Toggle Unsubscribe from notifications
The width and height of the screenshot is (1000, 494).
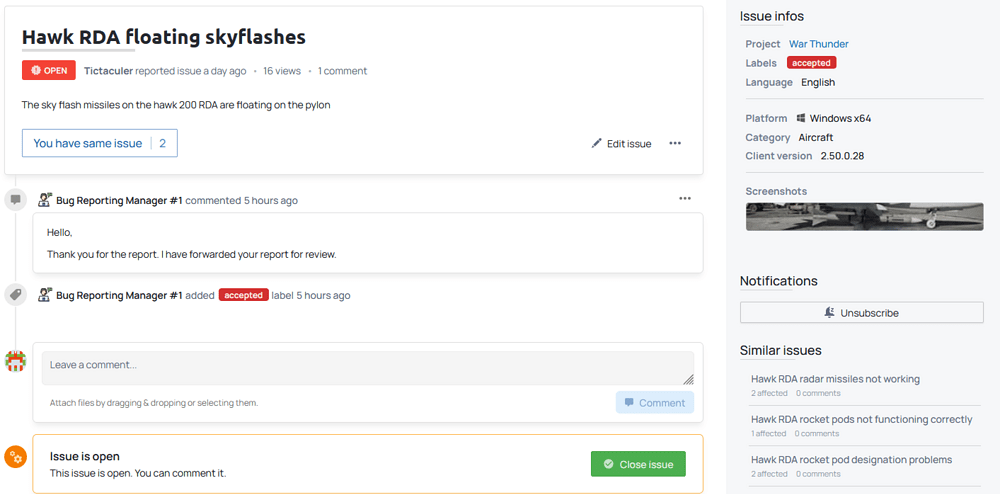[x=861, y=313]
